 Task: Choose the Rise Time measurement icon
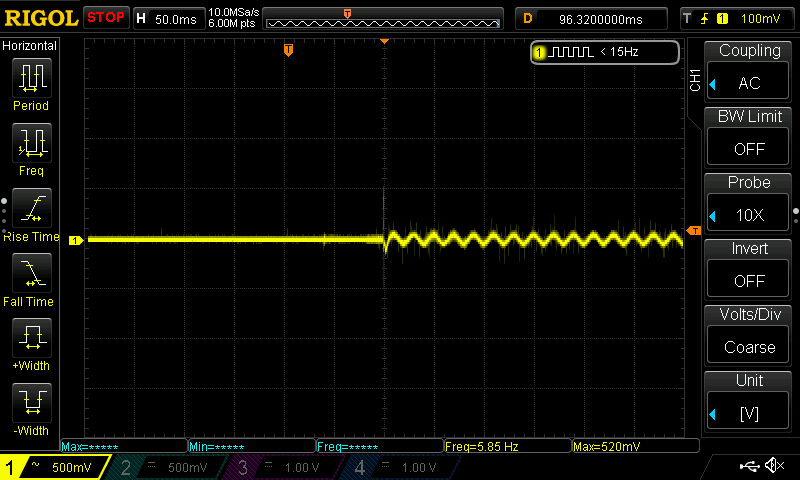(x=31, y=208)
